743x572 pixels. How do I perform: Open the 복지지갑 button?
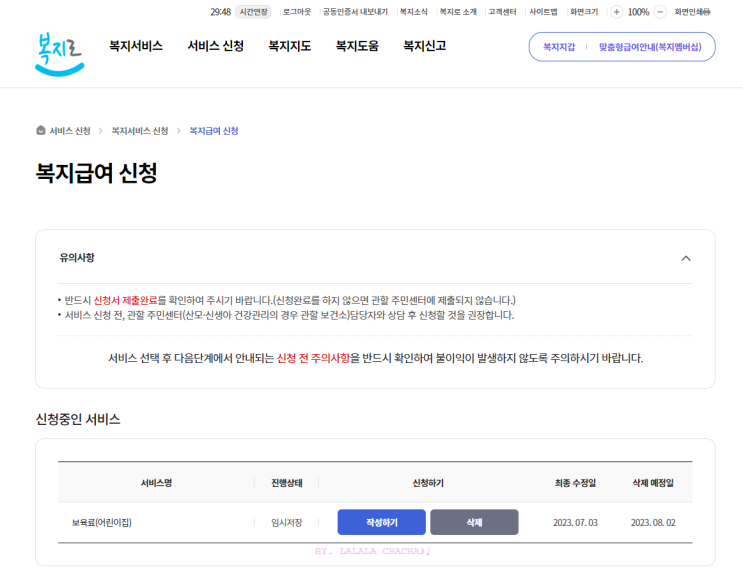tap(559, 47)
